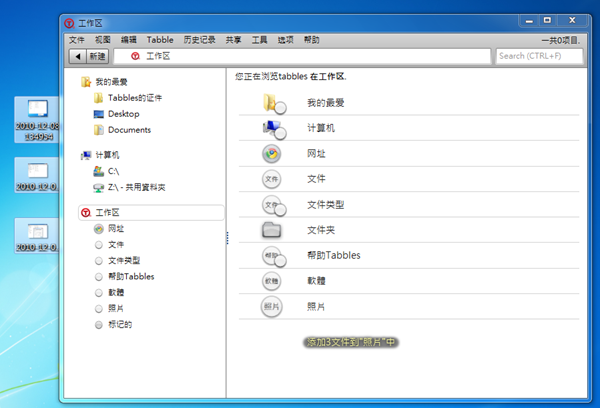Click the C:\ drive icon in sidebar

99,171
